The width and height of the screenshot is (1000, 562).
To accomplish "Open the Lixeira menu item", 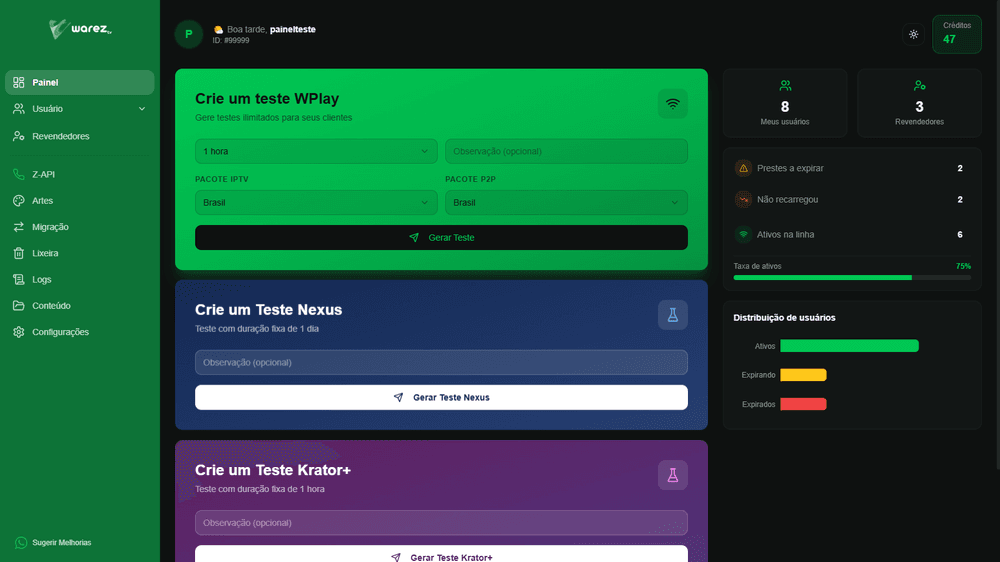I will [x=80, y=253].
